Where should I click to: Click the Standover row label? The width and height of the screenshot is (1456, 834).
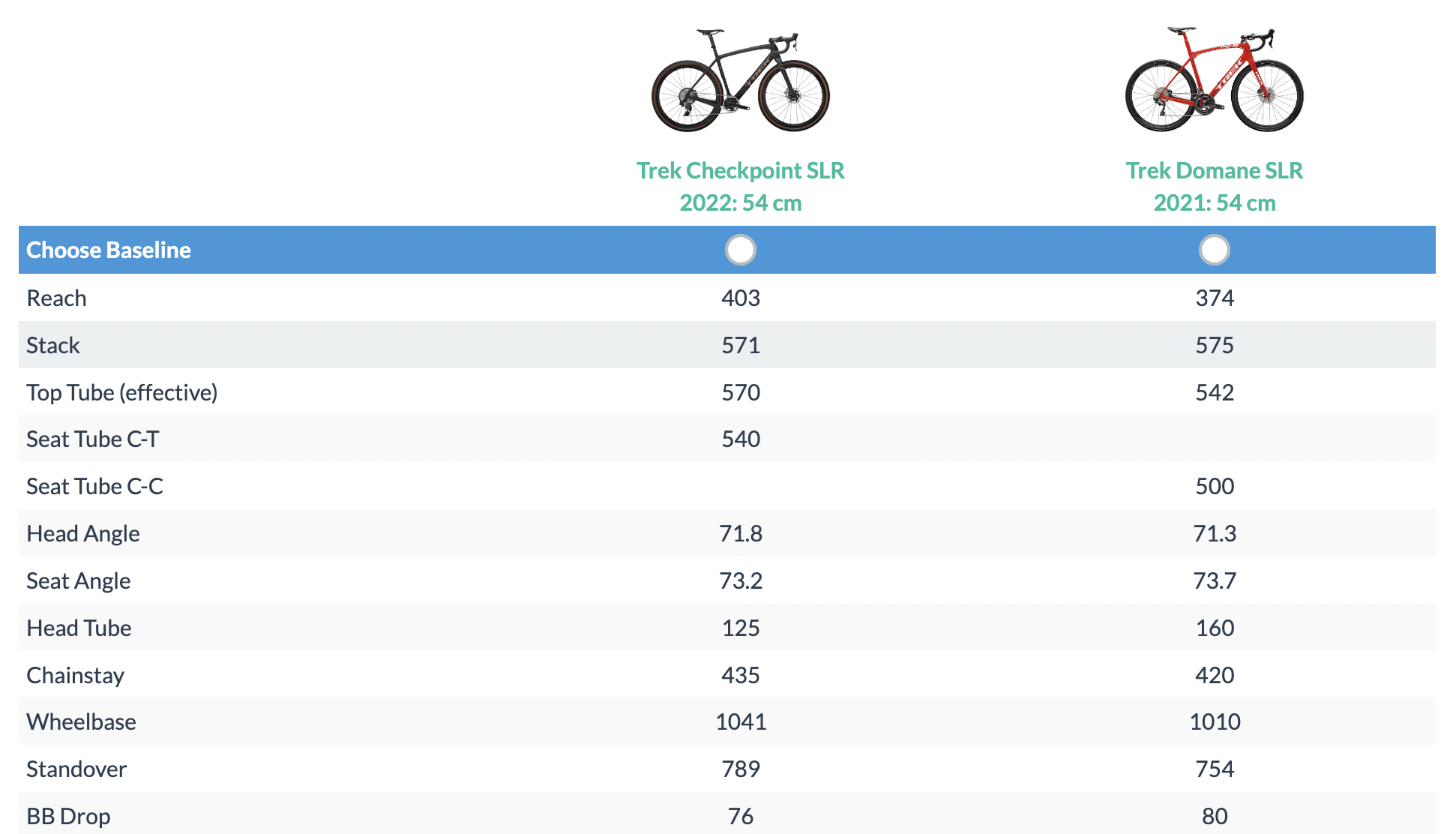pyautogui.click(x=77, y=769)
